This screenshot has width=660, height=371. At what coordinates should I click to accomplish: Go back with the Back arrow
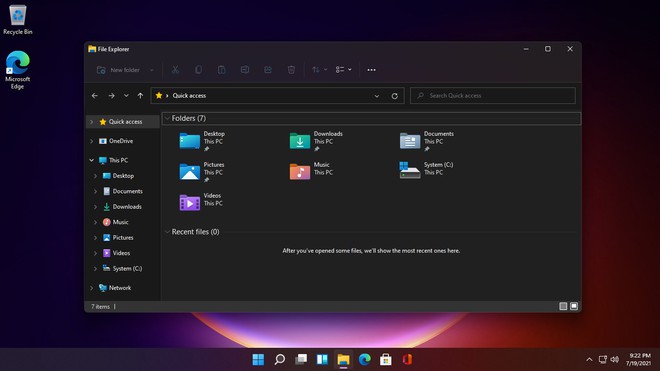point(95,96)
